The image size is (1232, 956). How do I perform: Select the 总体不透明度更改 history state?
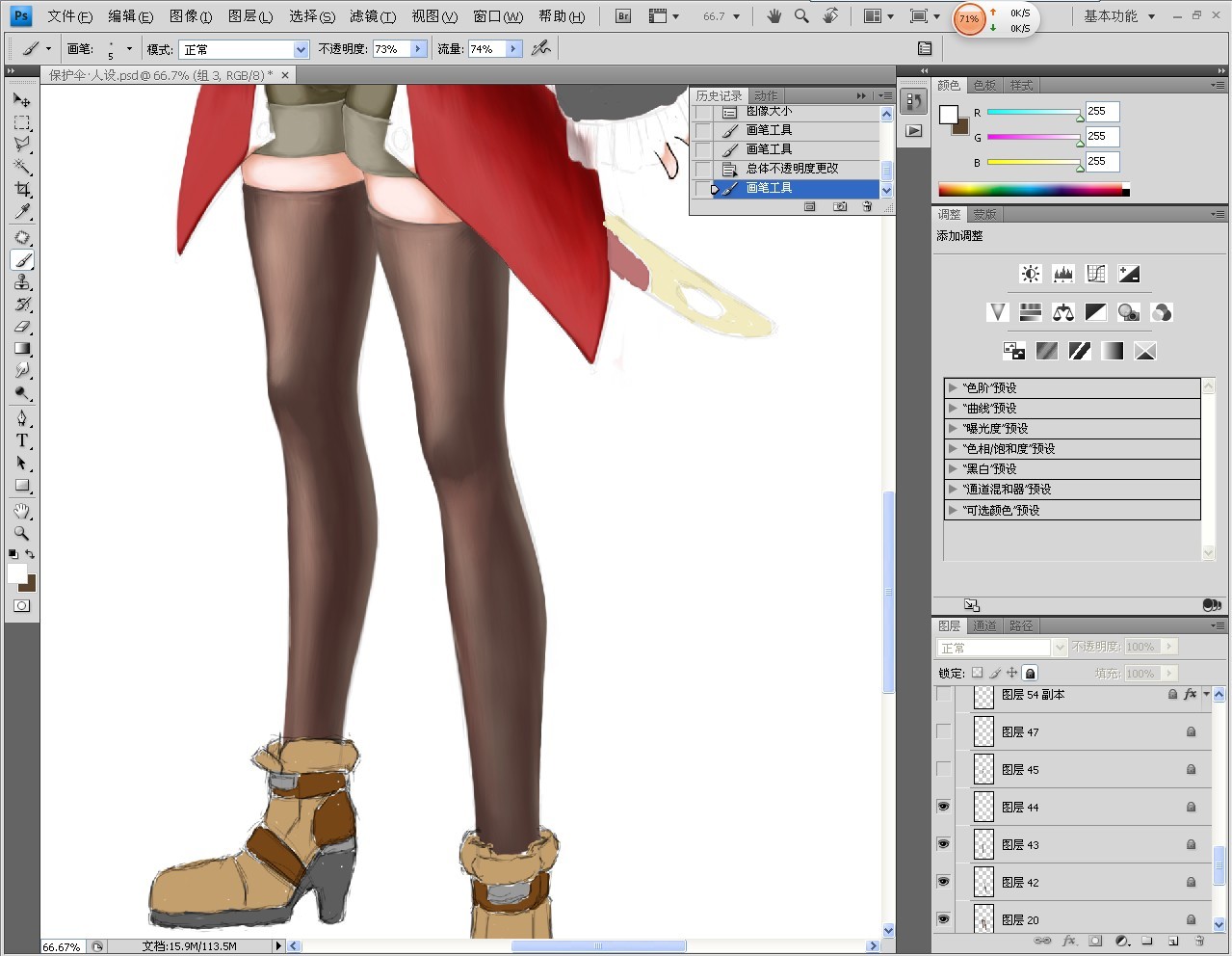point(792,169)
